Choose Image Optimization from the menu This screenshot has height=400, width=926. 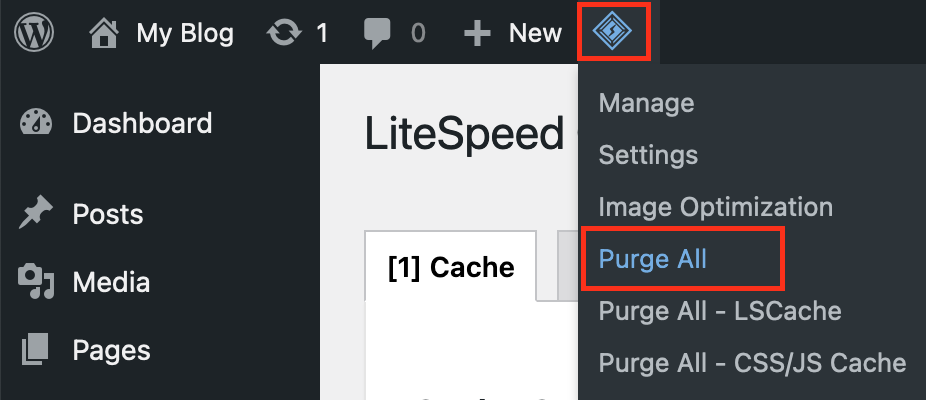pos(715,207)
